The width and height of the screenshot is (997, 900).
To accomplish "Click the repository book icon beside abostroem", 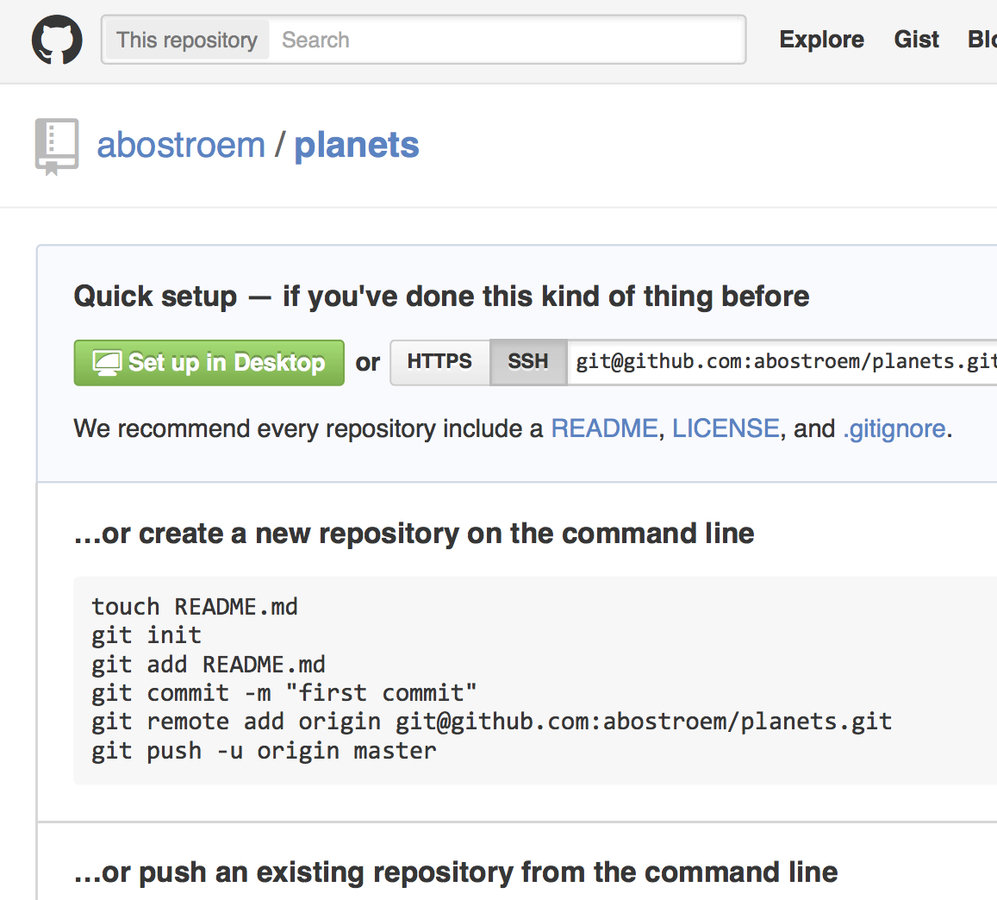I will click(x=57, y=146).
